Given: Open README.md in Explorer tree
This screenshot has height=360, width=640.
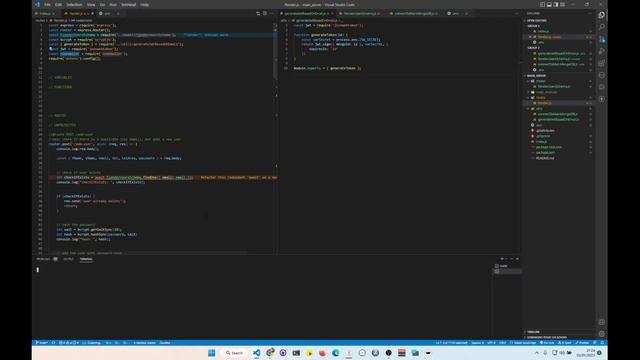Looking at the screenshot, I should click(x=545, y=158).
